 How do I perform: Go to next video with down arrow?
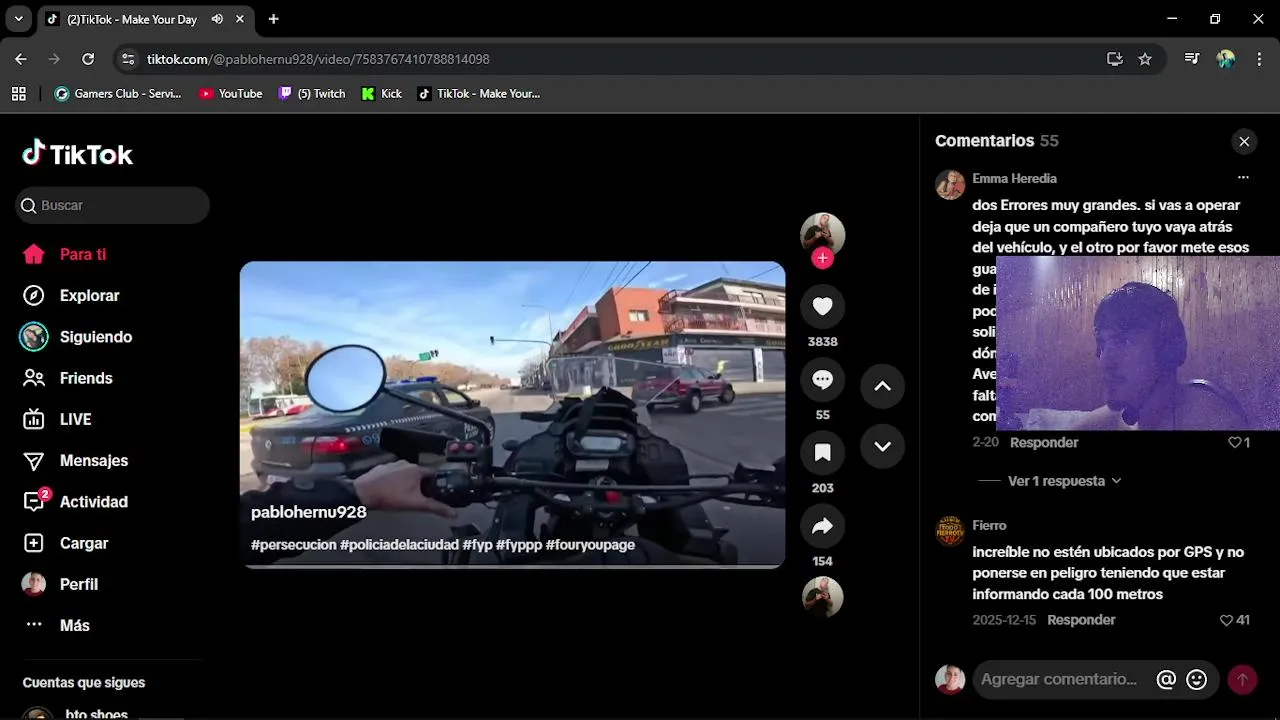click(x=882, y=446)
